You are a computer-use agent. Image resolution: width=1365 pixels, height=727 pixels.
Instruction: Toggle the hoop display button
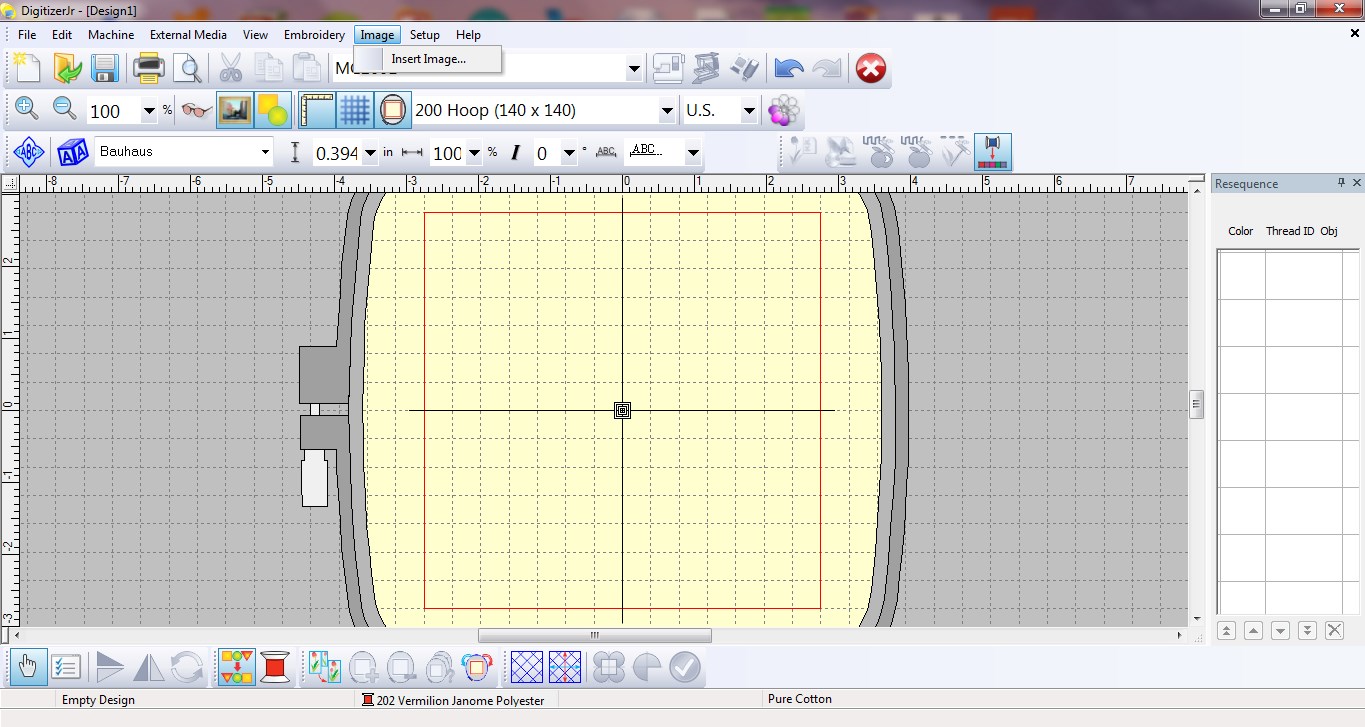393,110
